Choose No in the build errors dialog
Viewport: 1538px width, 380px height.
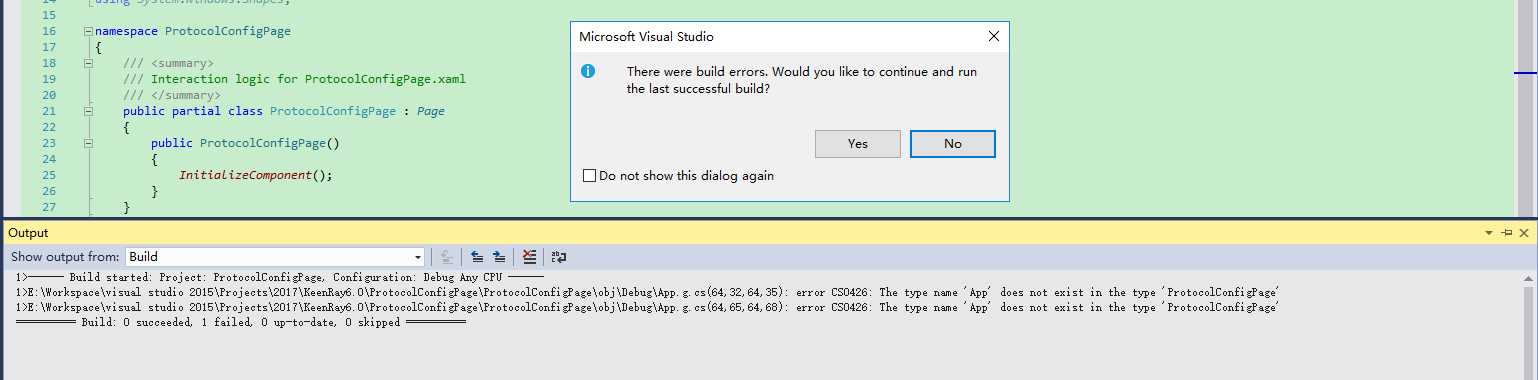953,144
